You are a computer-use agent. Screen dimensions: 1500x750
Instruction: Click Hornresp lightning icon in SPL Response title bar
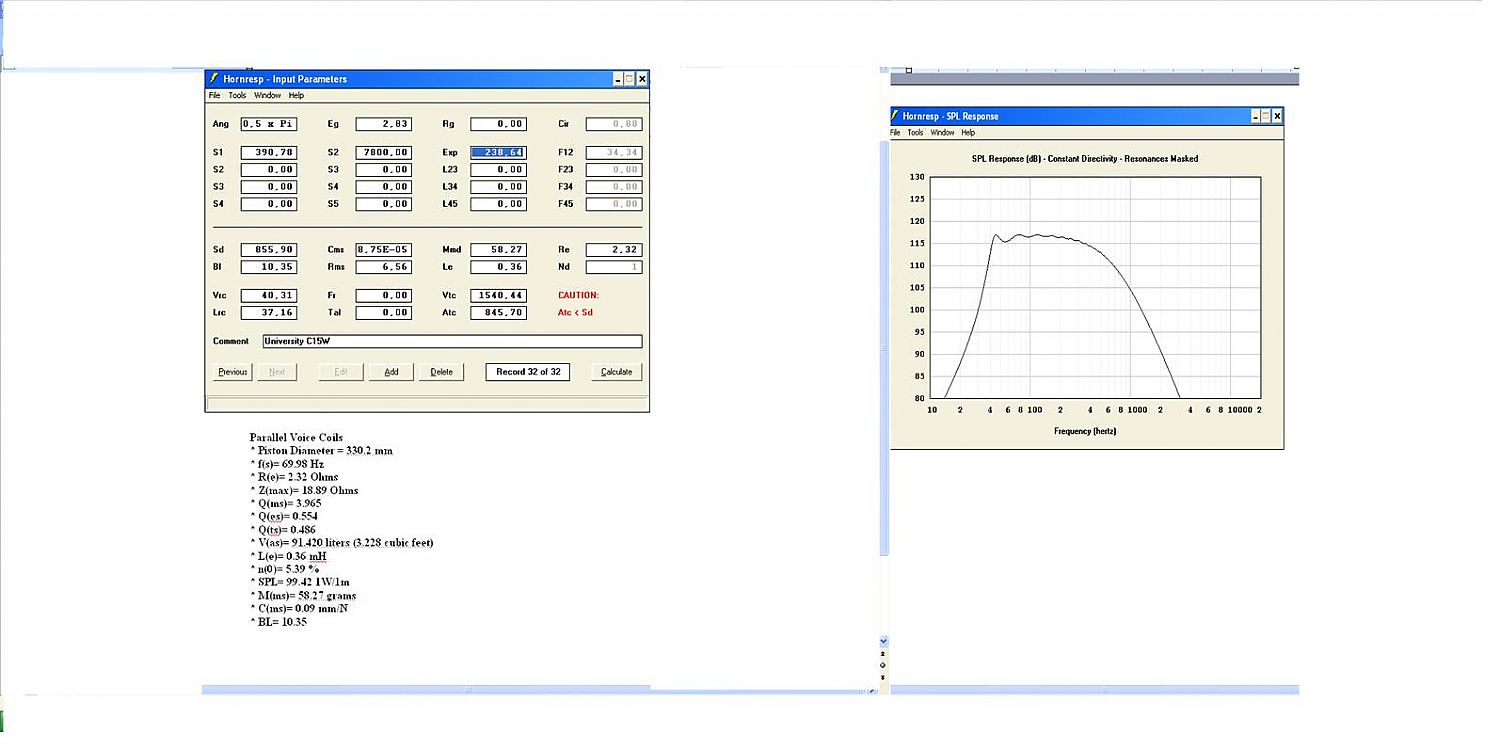click(896, 116)
